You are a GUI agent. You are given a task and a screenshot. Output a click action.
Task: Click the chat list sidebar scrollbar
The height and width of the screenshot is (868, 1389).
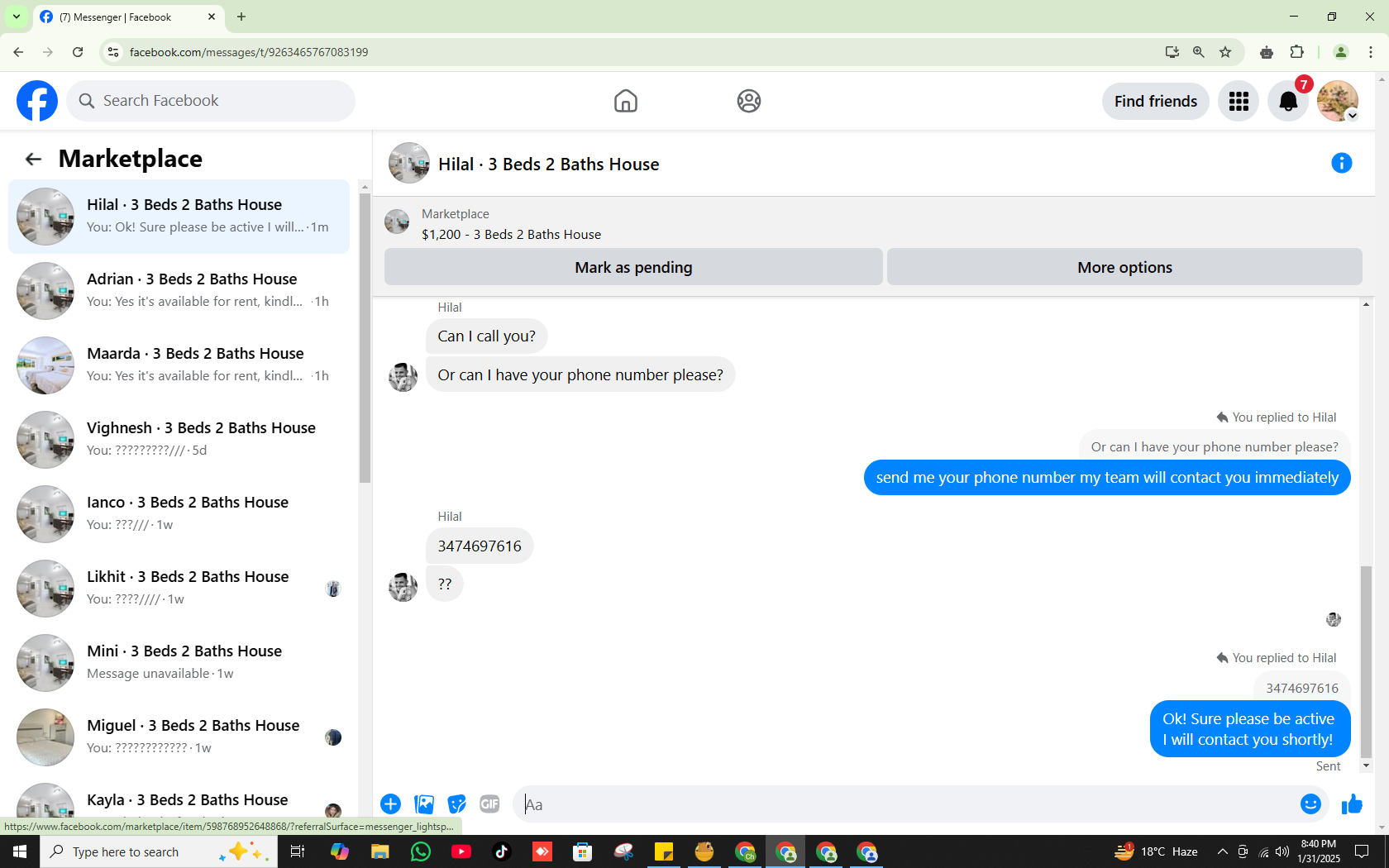365,337
